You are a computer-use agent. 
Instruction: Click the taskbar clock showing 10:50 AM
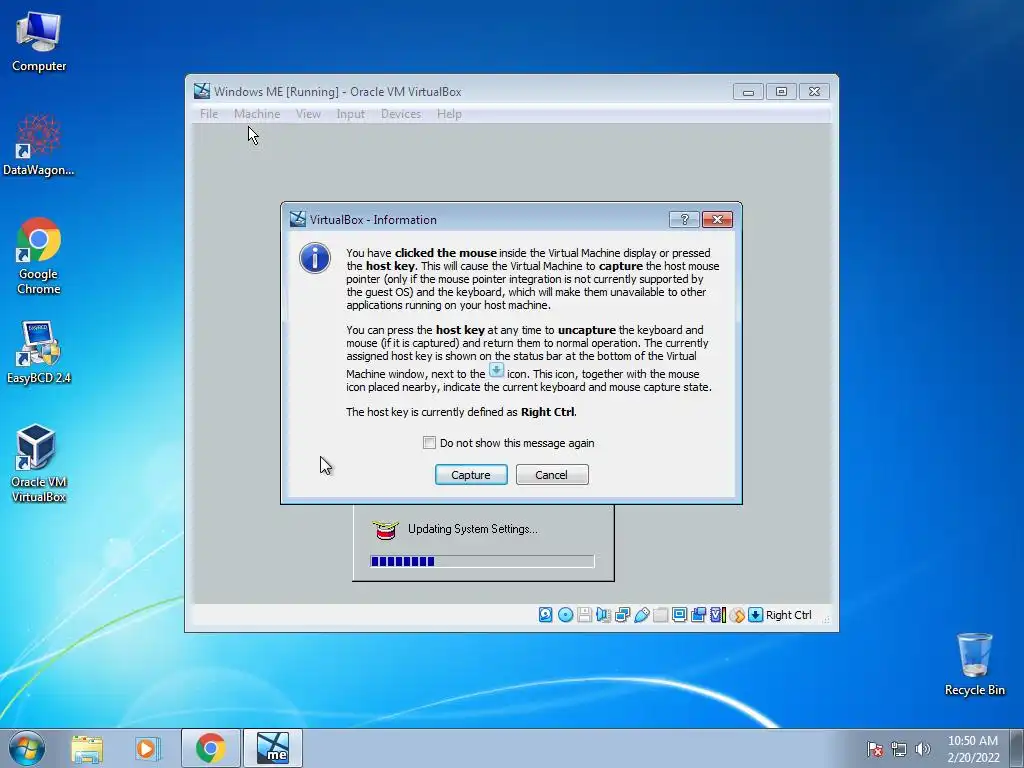point(973,749)
